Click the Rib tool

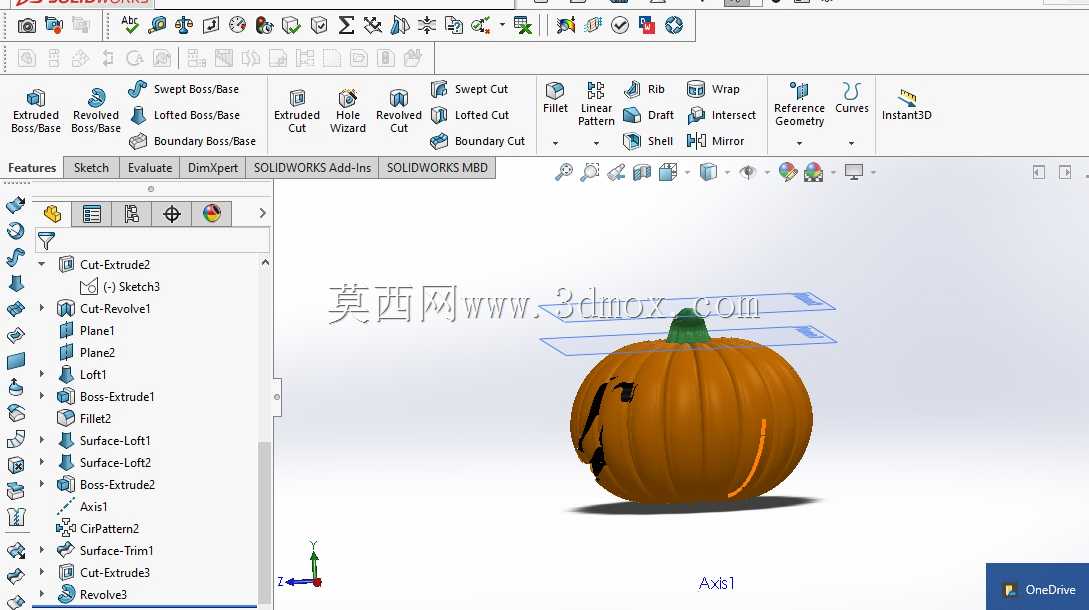[645, 89]
